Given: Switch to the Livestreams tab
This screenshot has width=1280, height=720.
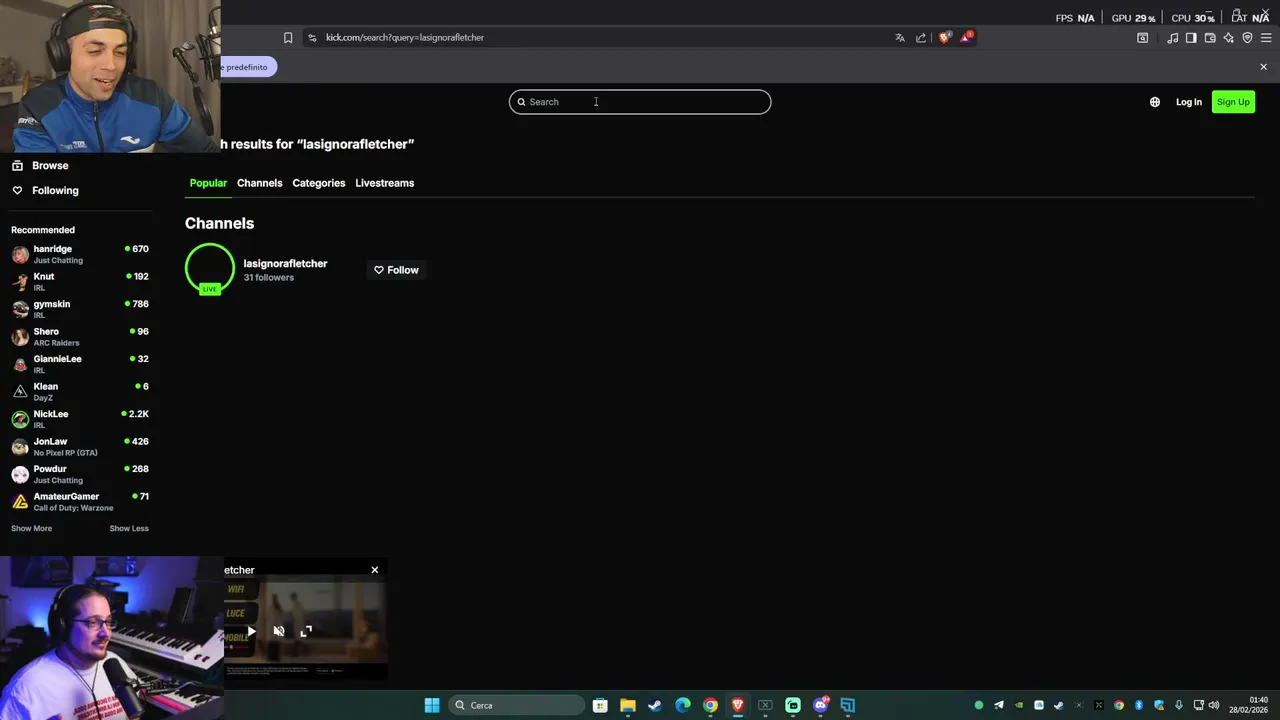Looking at the screenshot, I should tap(384, 183).
